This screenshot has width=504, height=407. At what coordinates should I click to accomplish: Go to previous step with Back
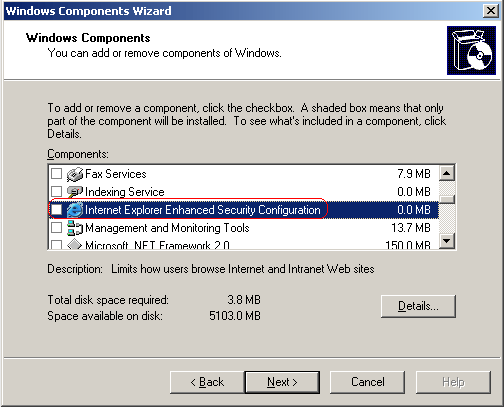click(x=207, y=382)
